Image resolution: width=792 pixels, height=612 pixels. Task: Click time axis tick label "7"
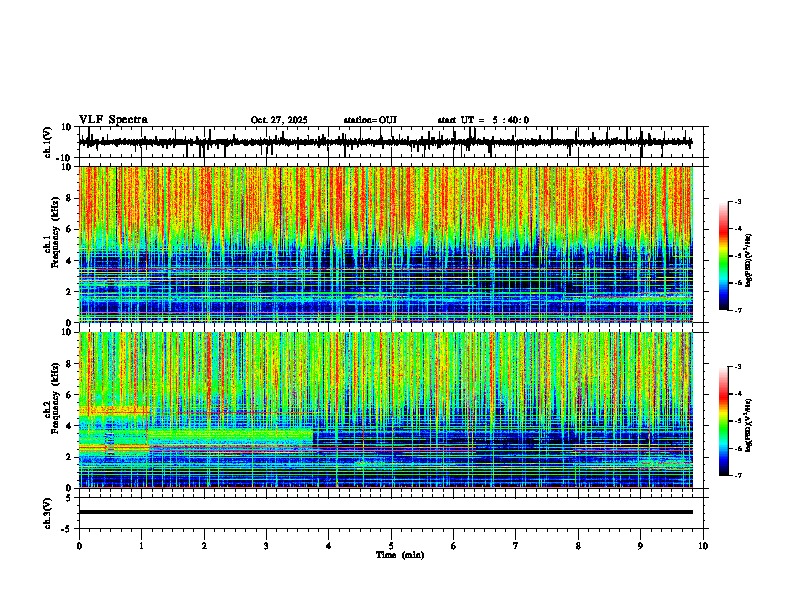[x=516, y=546]
